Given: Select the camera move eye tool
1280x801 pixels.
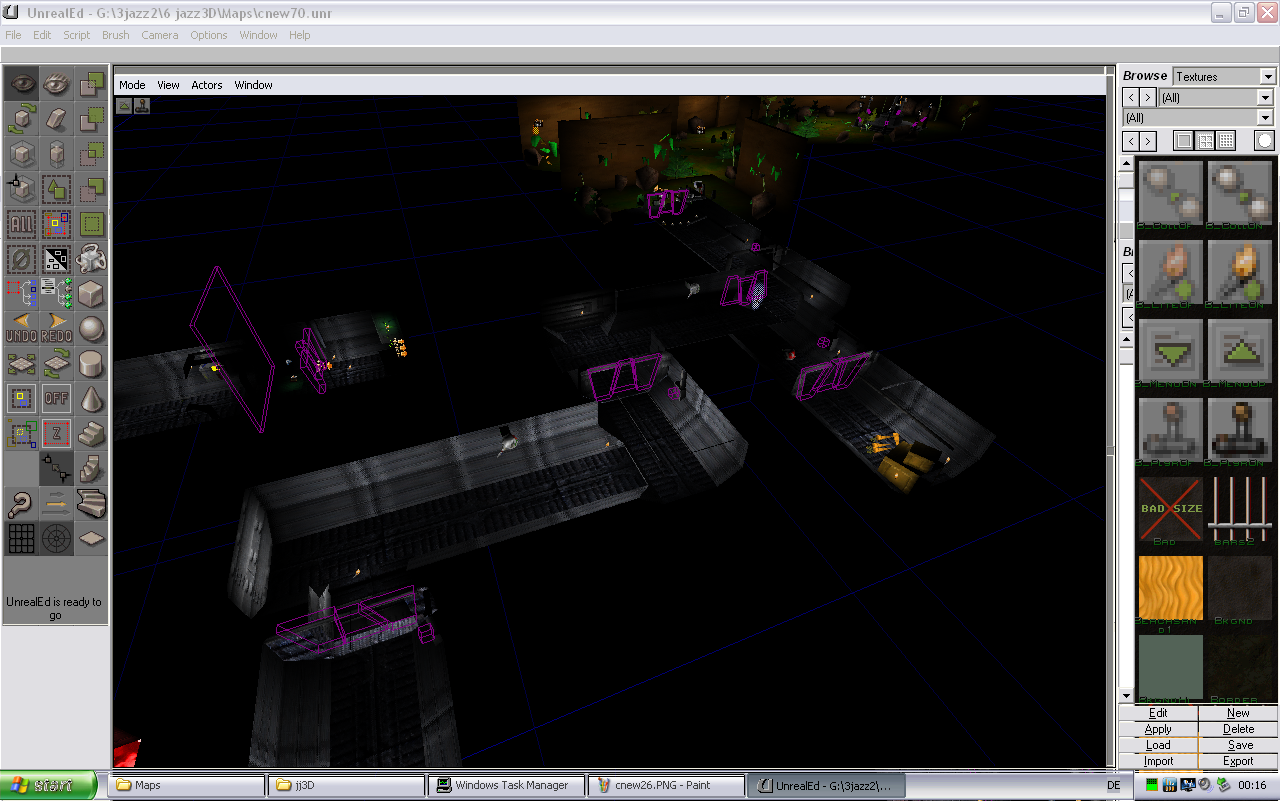Looking at the screenshot, I should click(x=21, y=84).
